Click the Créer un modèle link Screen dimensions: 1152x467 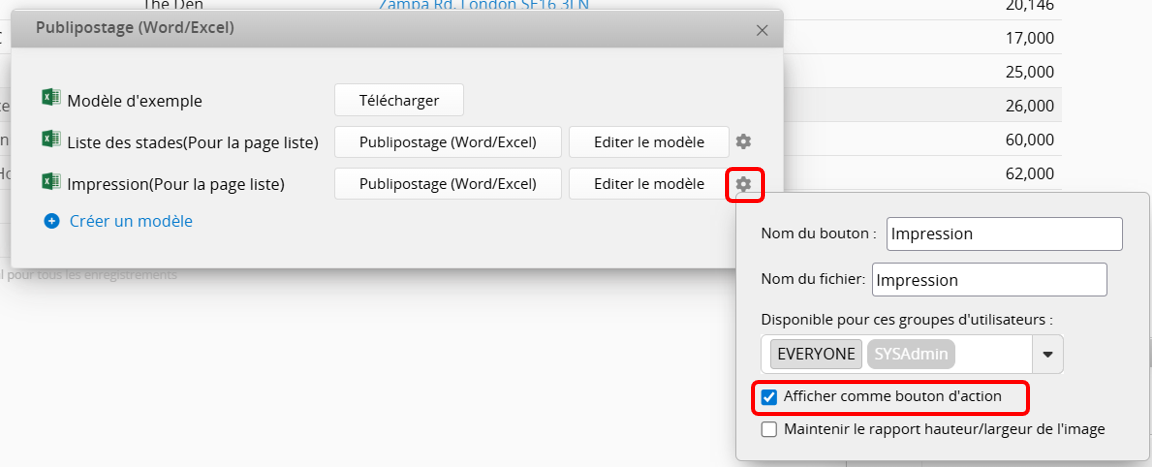131,221
